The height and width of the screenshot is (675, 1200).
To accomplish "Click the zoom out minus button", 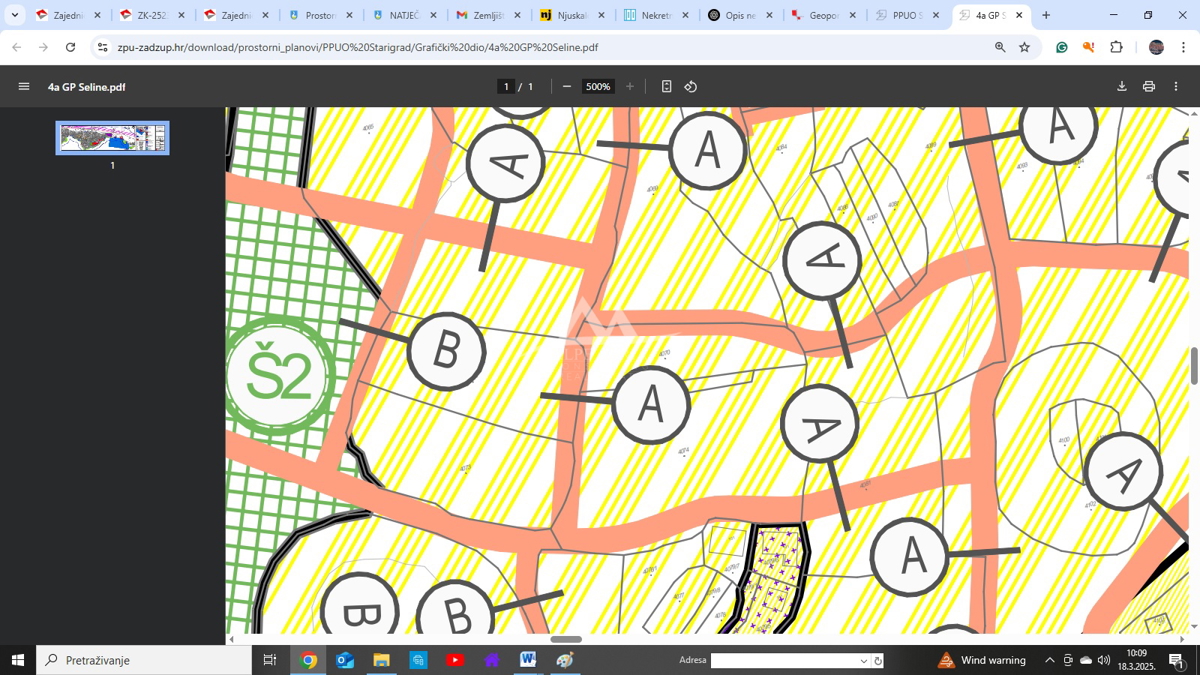I will tap(567, 87).
